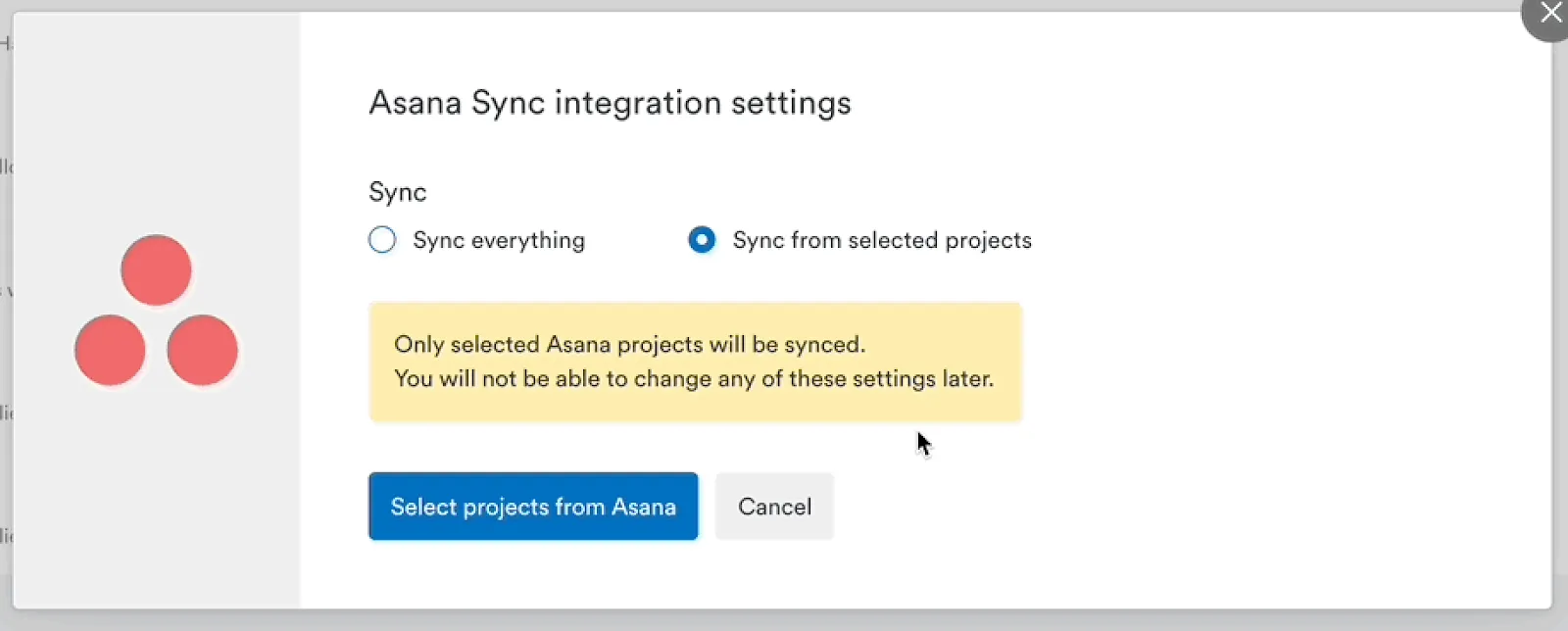Click the dimmed background strip below the dialog
The width and height of the screenshot is (1568, 631).
coord(784,621)
